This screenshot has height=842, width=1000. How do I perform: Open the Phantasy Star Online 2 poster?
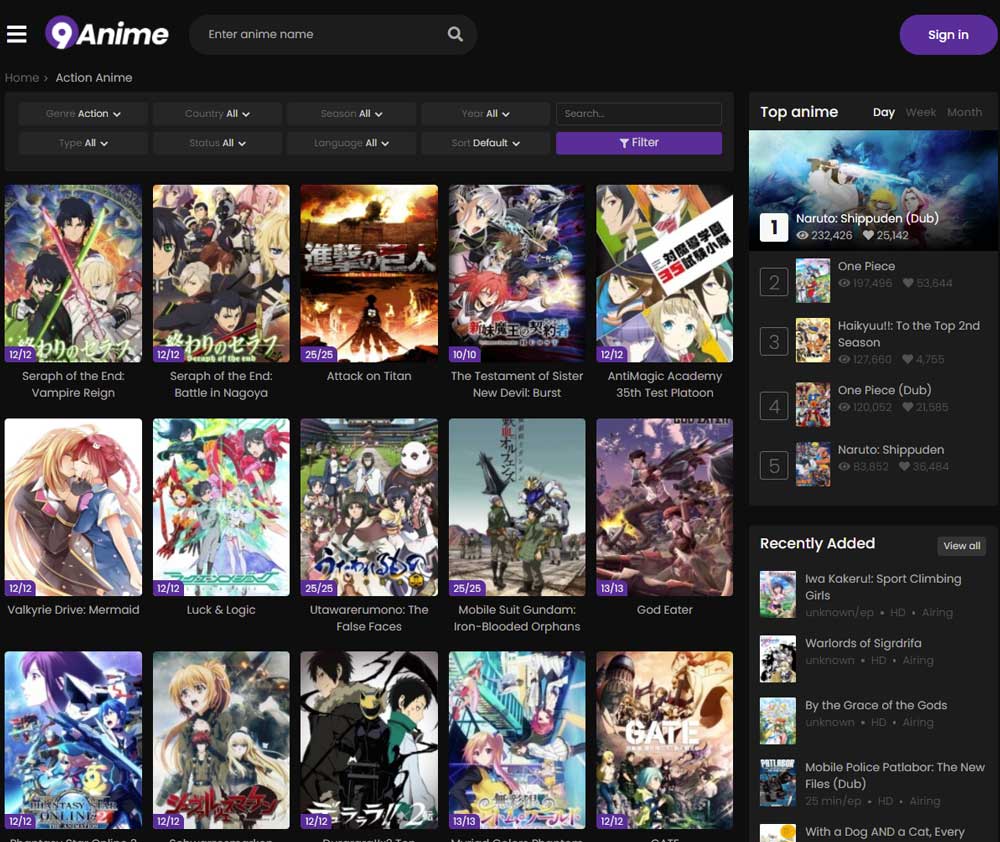[73, 740]
